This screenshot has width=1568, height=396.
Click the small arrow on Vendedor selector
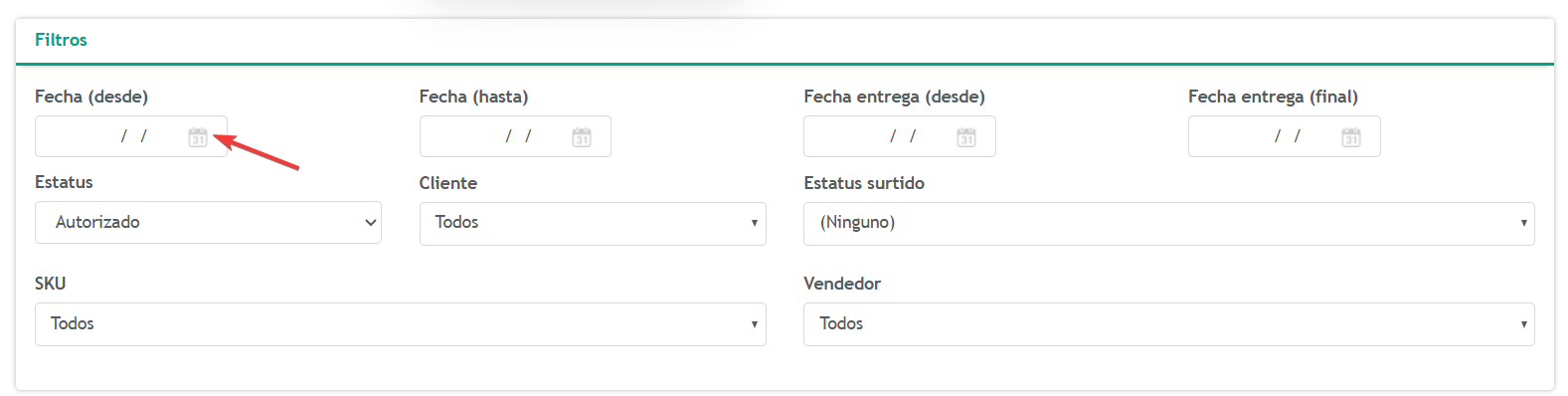click(x=1523, y=324)
